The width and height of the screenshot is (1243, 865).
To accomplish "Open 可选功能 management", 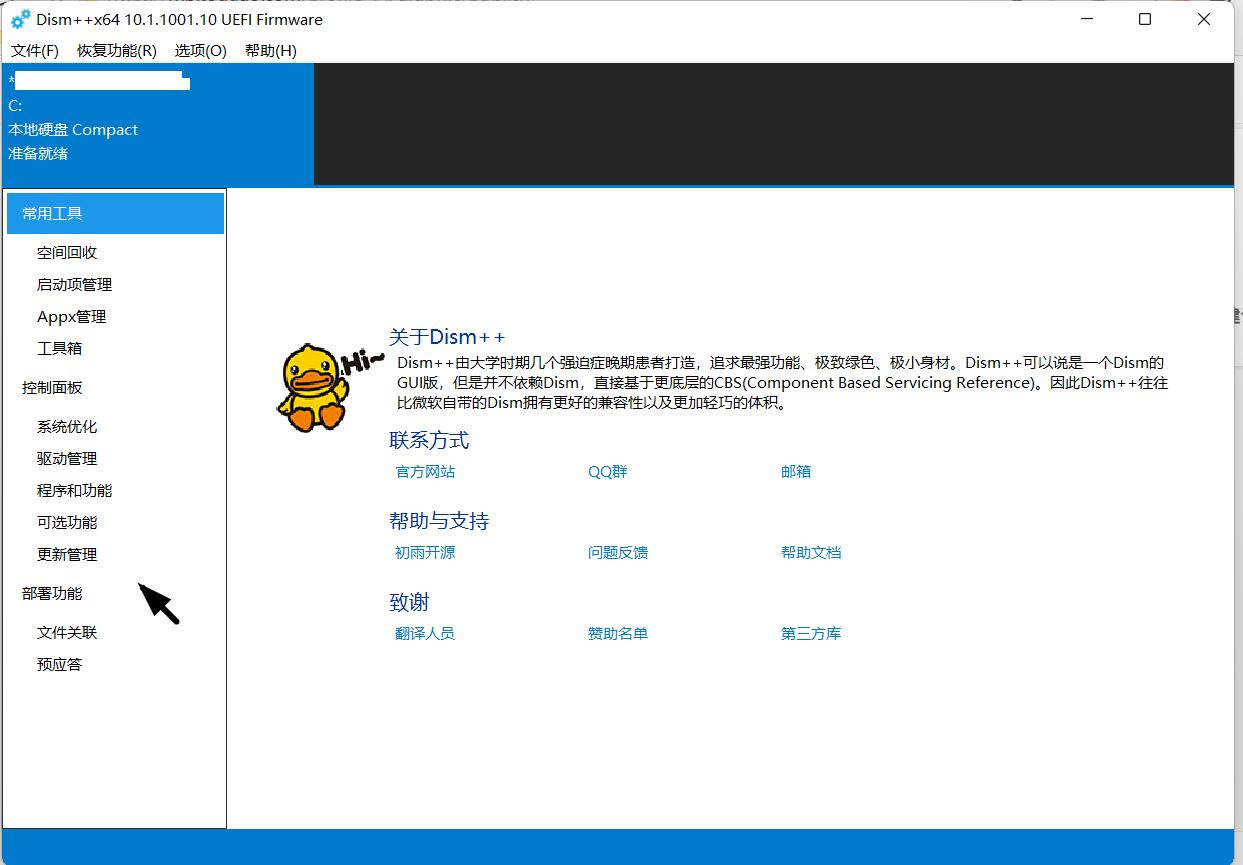I will pyautogui.click(x=66, y=522).
